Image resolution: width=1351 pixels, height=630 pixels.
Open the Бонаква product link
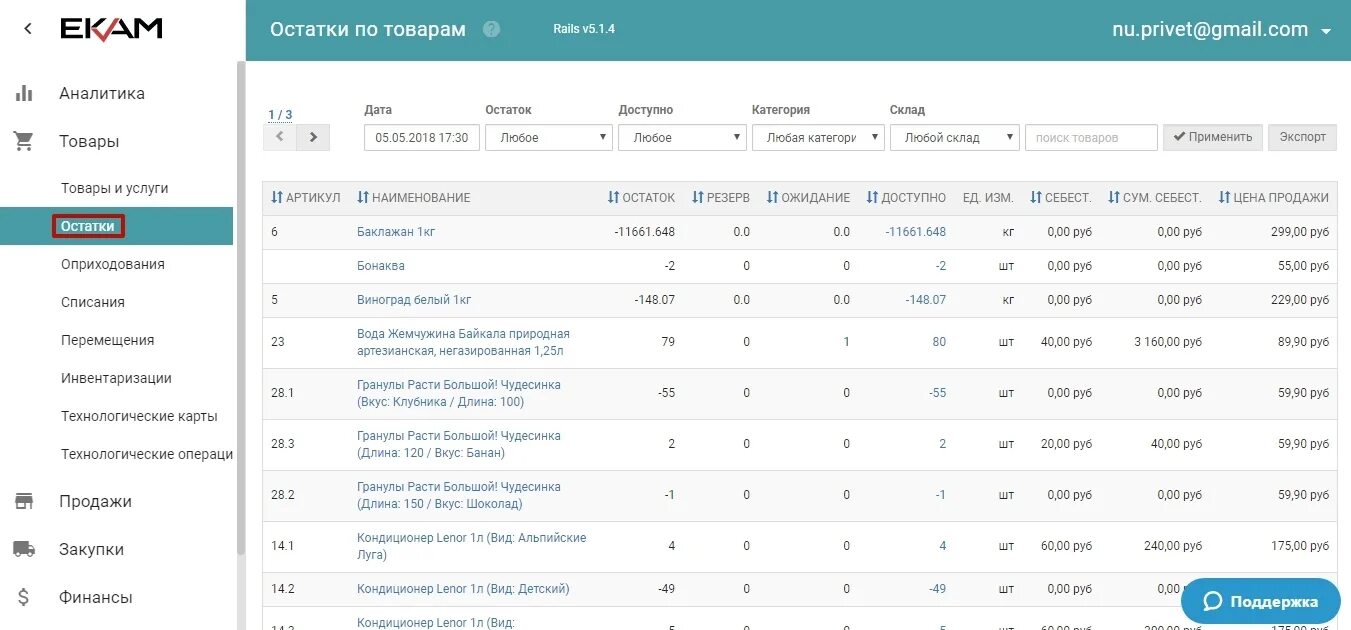click(378, 265)
